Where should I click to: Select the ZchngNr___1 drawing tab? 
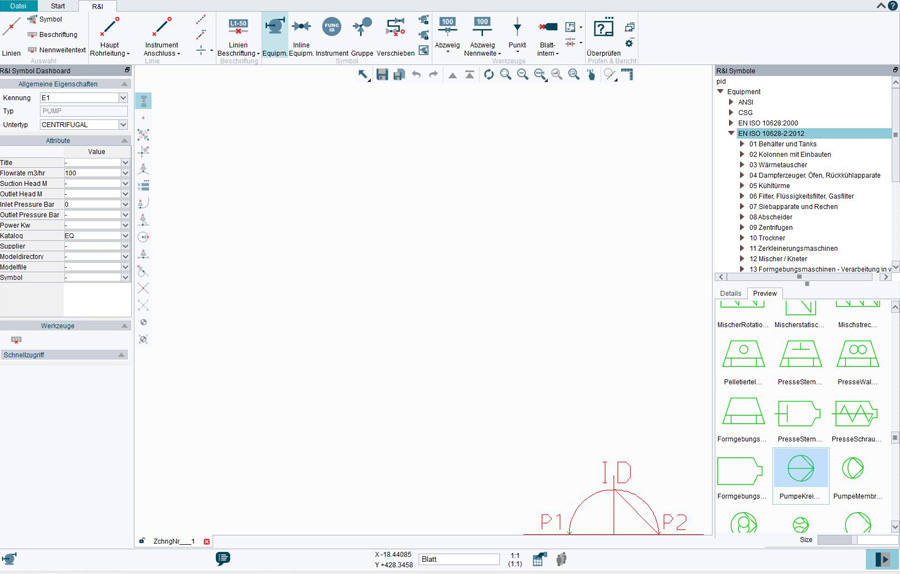174,541
